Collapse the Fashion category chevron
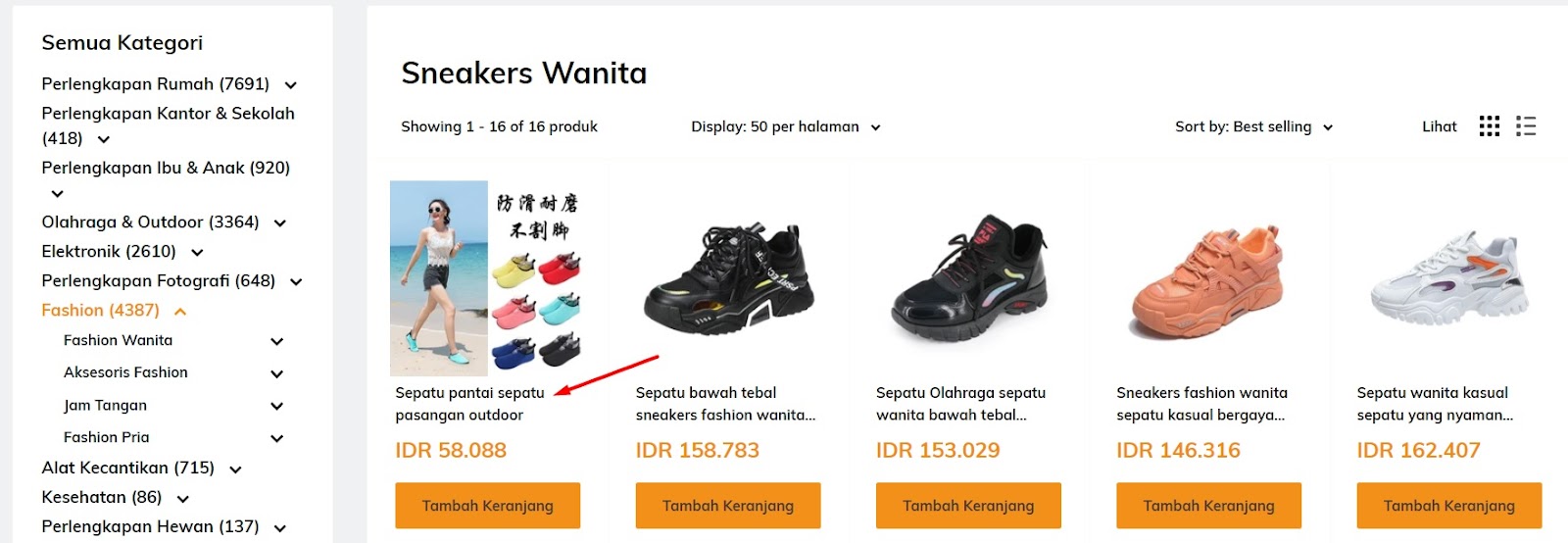 (x=180, y=312)
